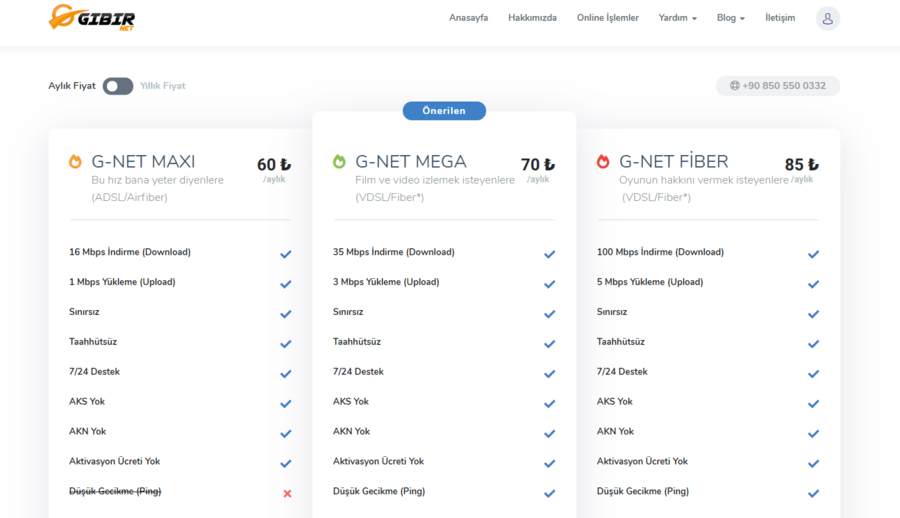
Task: Click the '16 Mbps İndirme (Download)' text
Action: coord(130,252)
